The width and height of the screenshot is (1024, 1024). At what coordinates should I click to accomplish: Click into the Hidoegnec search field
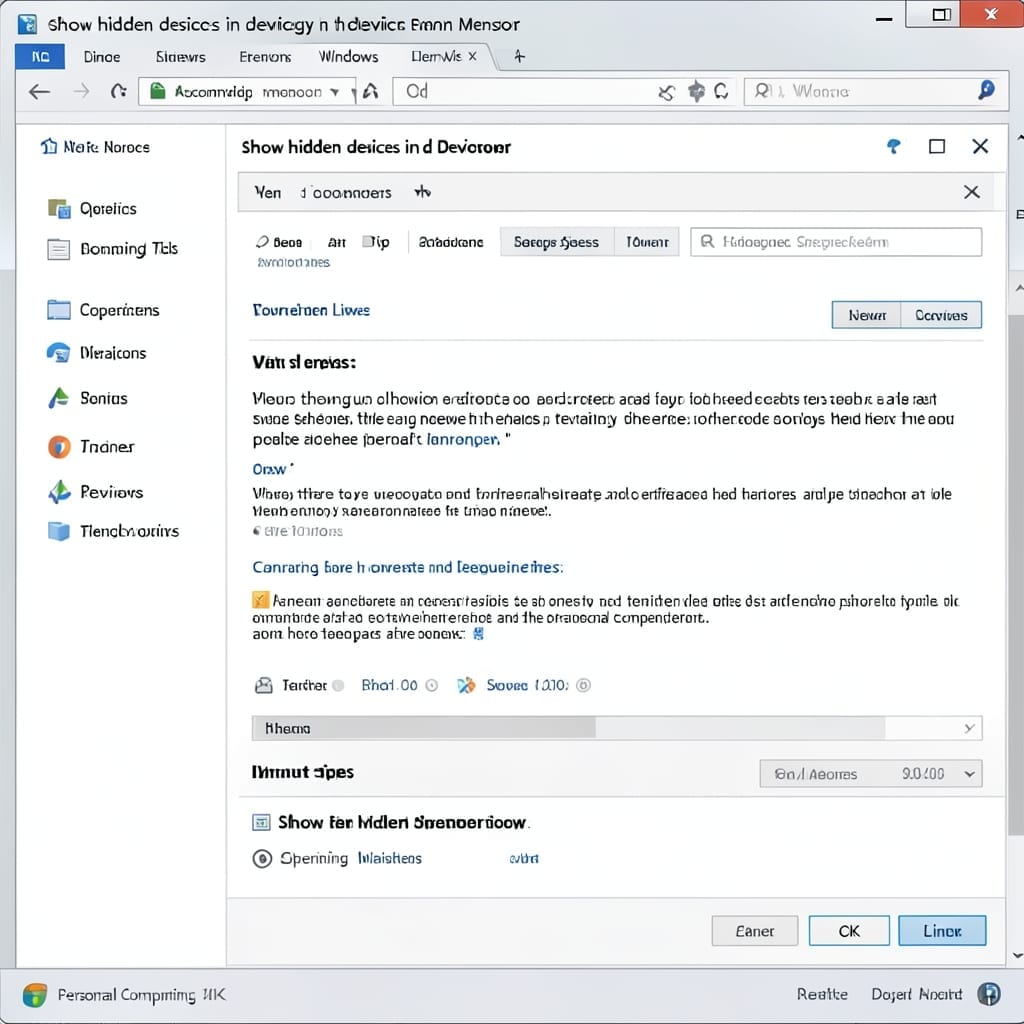836,242
